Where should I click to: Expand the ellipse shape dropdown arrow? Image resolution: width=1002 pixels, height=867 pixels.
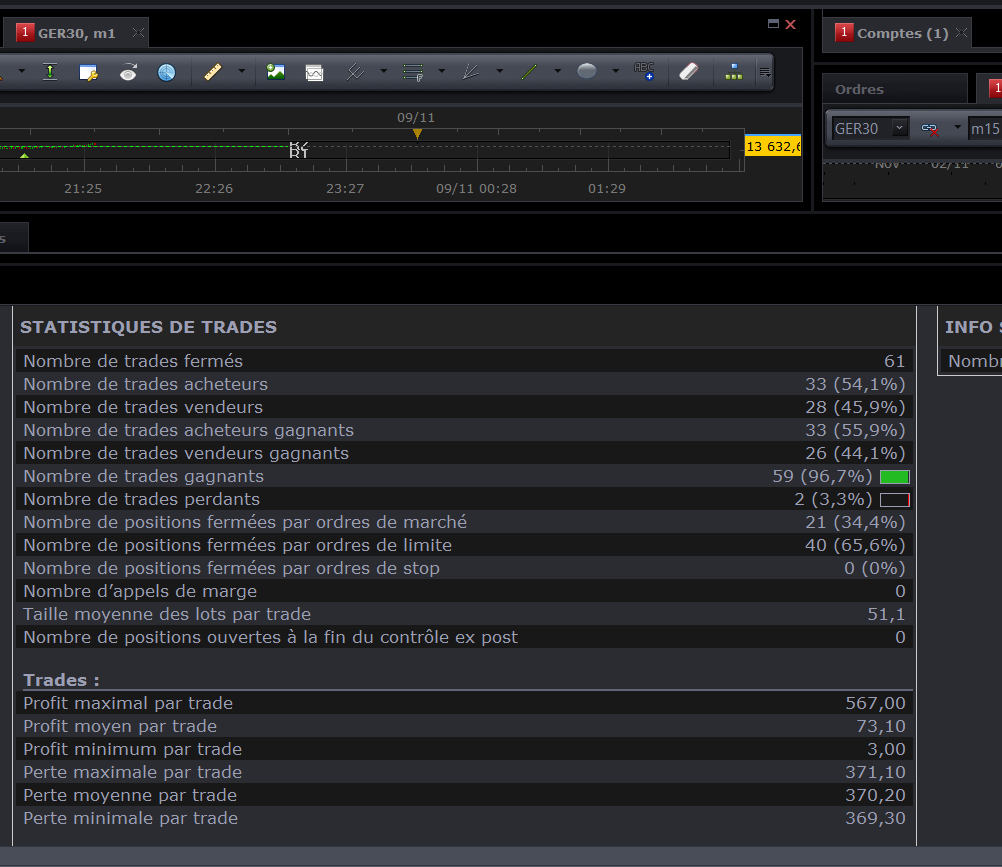tap(615, 71)
